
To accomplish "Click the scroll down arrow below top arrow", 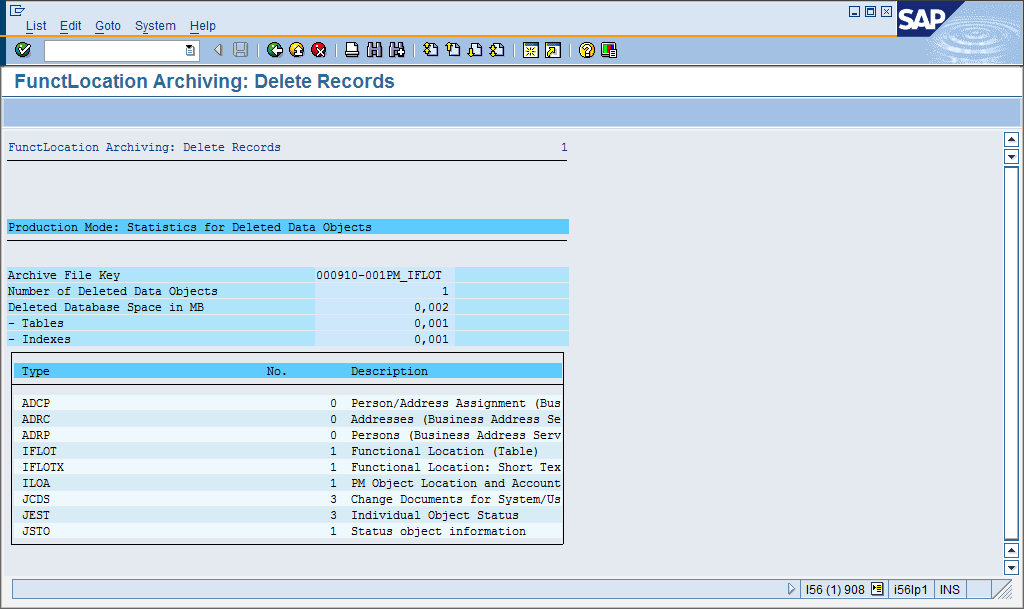I will [x=1011, y=157].
